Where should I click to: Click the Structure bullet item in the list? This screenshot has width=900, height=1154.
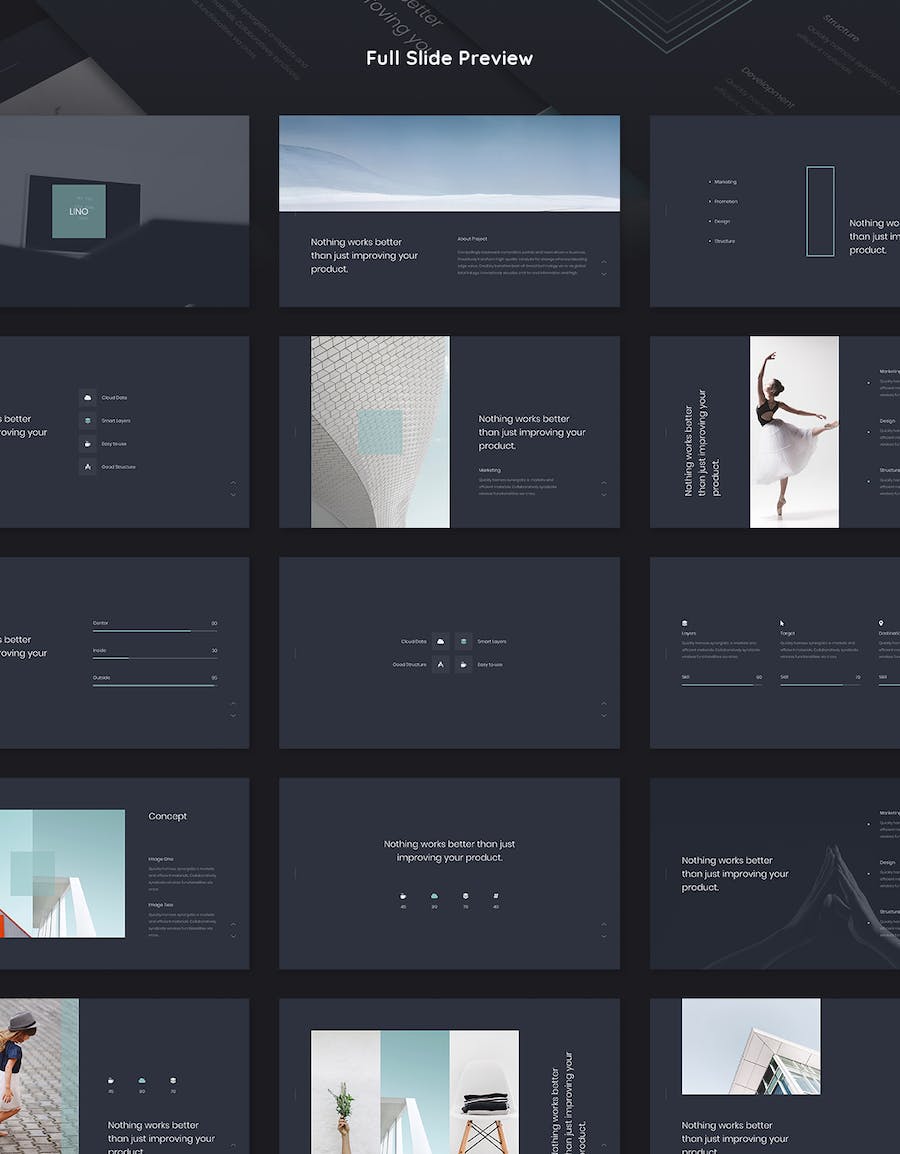pos(724,241)
